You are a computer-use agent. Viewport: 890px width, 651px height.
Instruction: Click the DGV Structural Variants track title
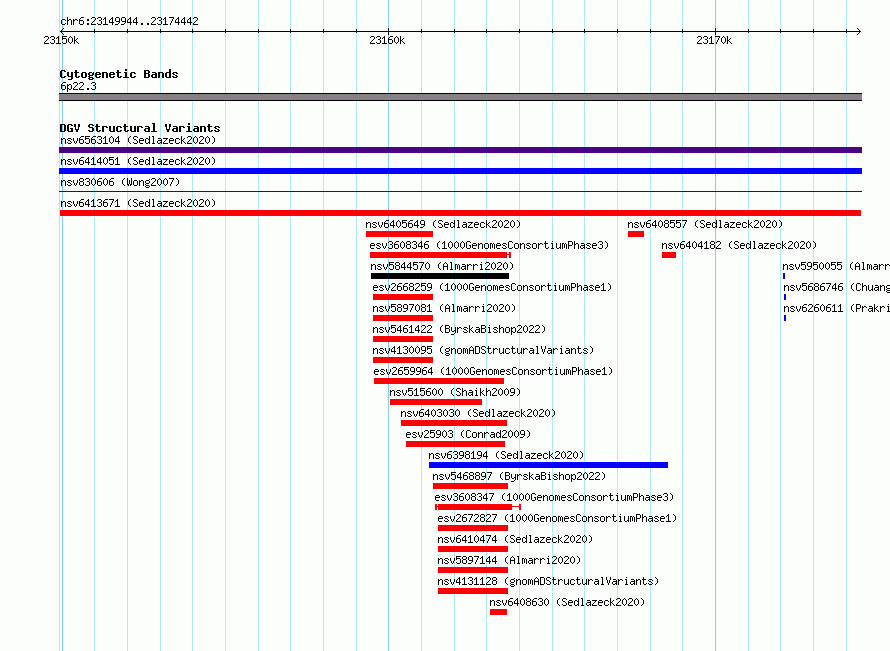click(x=140, y=128)
